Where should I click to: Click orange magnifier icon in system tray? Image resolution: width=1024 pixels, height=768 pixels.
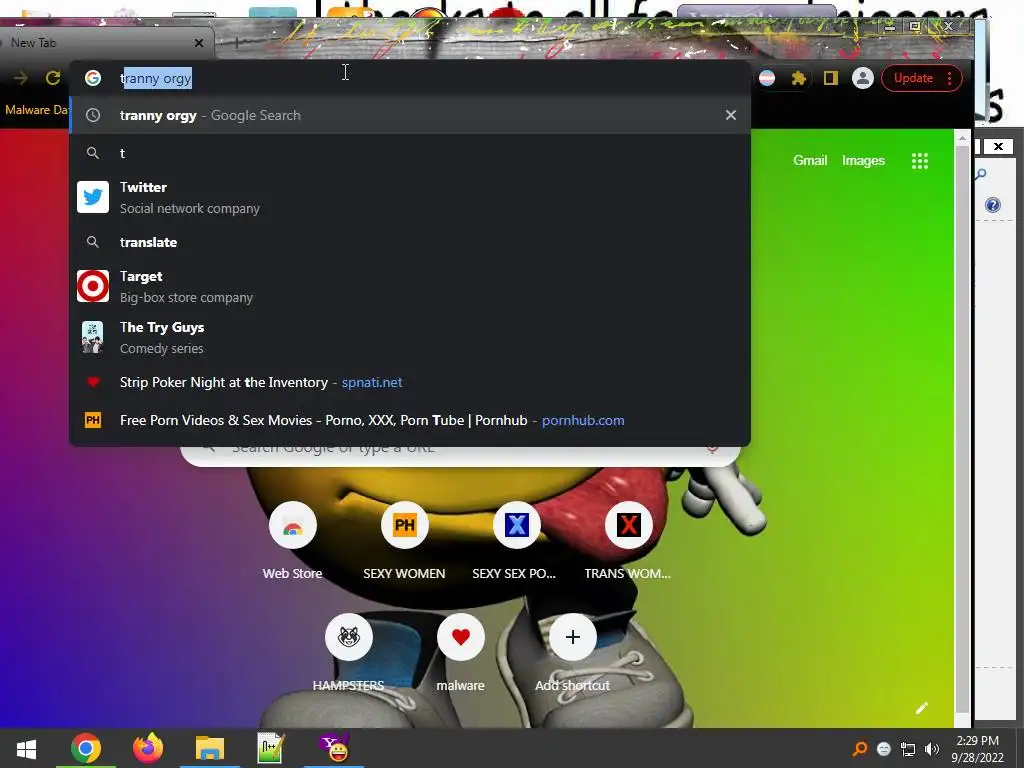coord(860,748)
